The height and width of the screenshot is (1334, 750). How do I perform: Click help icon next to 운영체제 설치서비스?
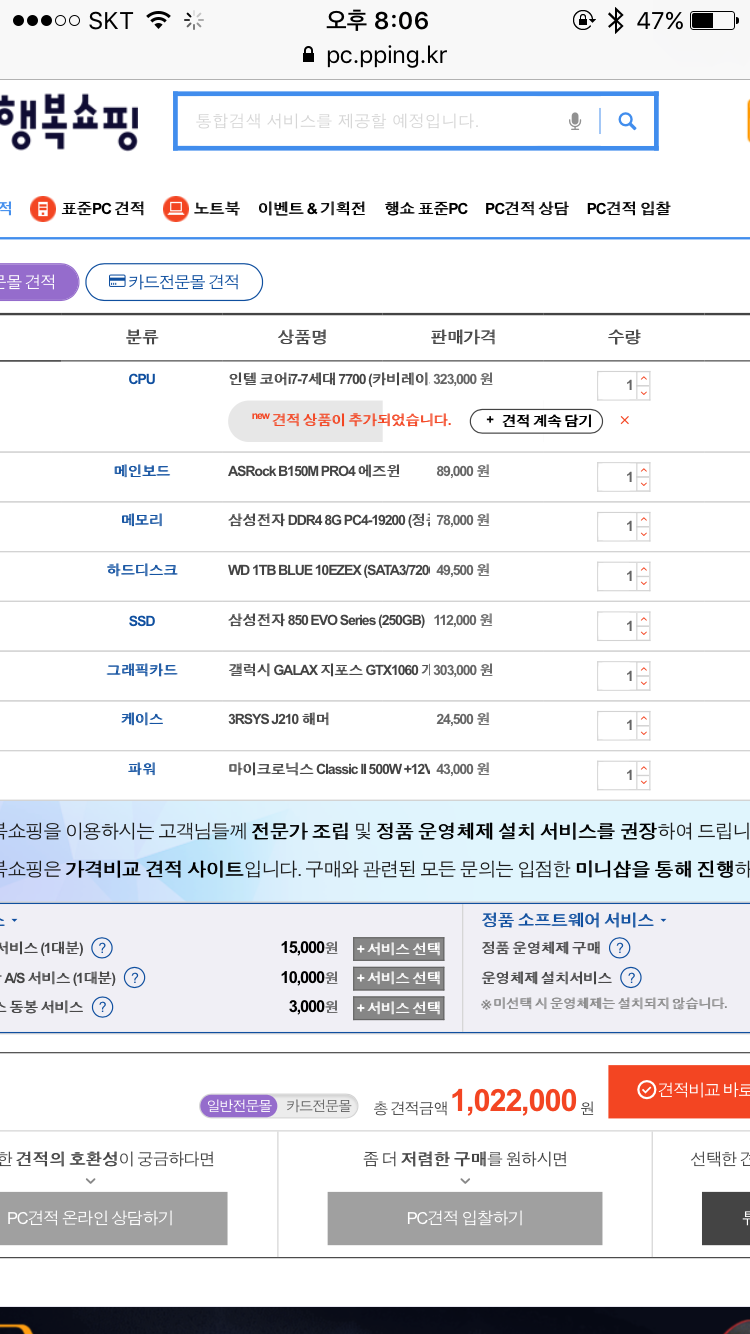[x=631, y=978]
